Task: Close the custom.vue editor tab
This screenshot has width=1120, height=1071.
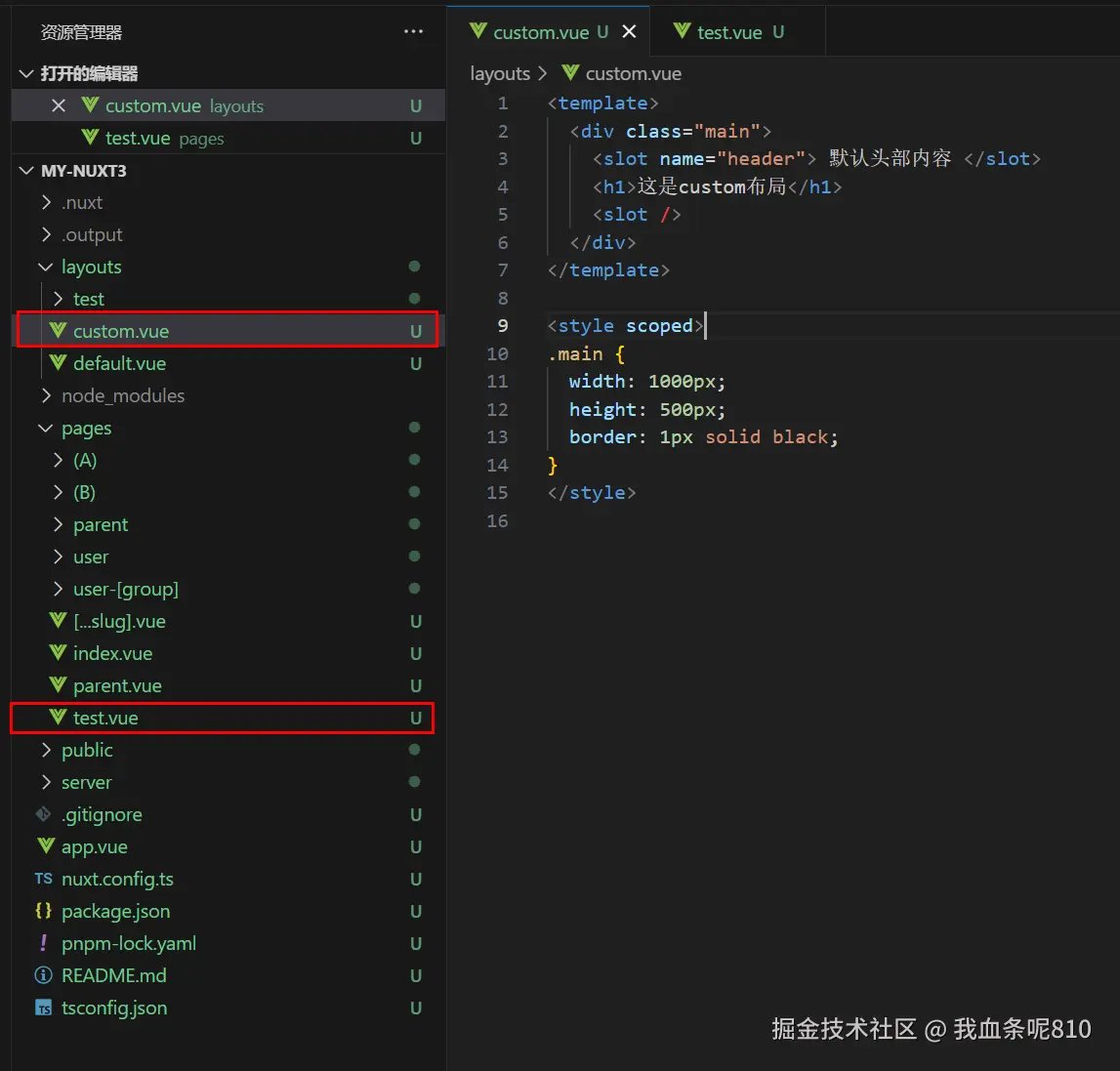Action: tap(629, 32)
